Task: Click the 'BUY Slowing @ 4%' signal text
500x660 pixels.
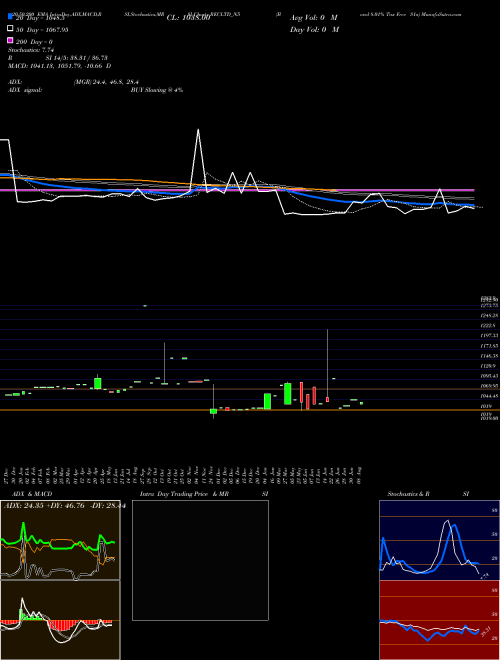Action: click(157, 90)
